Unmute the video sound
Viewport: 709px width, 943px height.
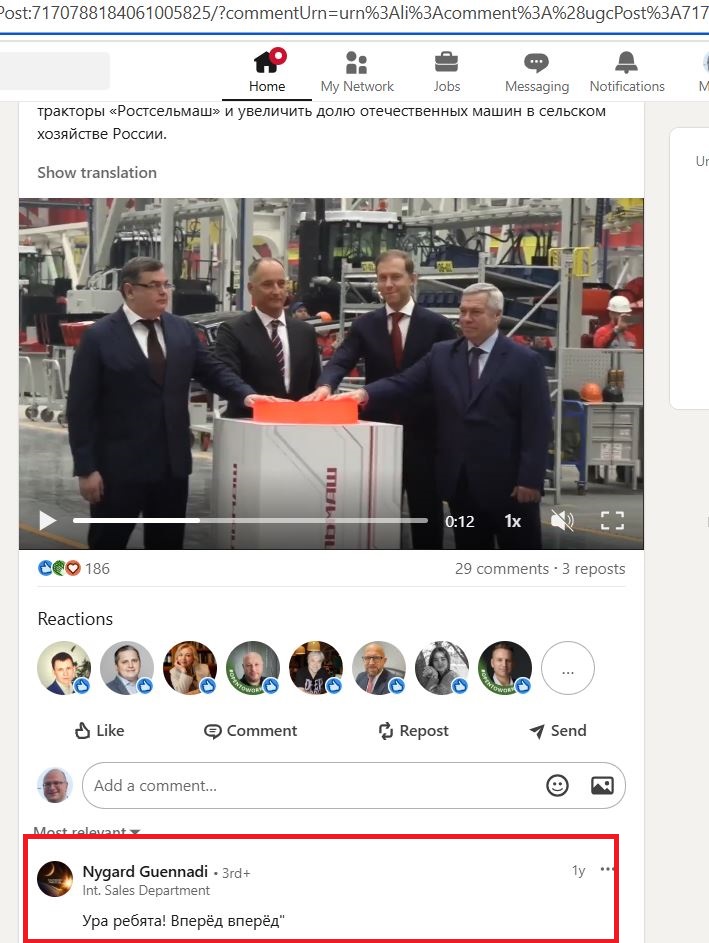click(562, 520)
